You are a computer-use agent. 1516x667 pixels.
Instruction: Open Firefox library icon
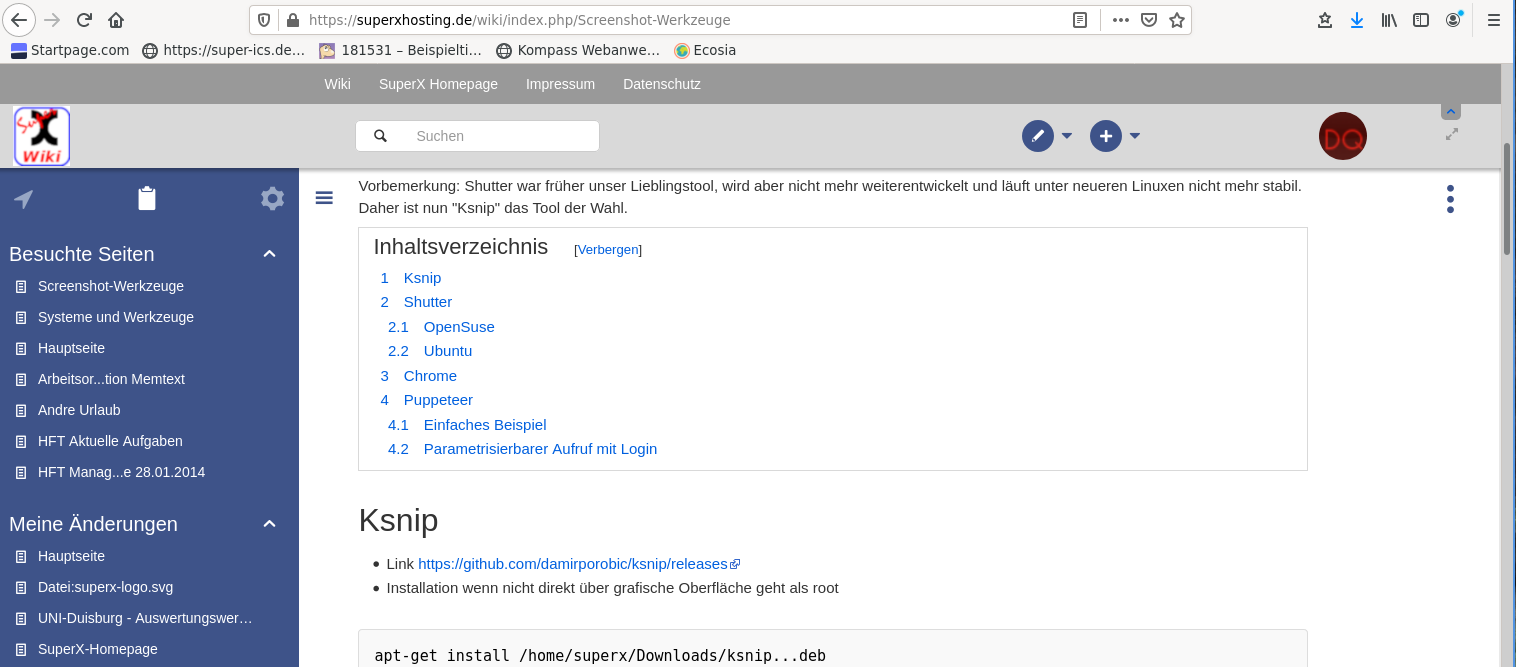click(x=1389, y=20)
